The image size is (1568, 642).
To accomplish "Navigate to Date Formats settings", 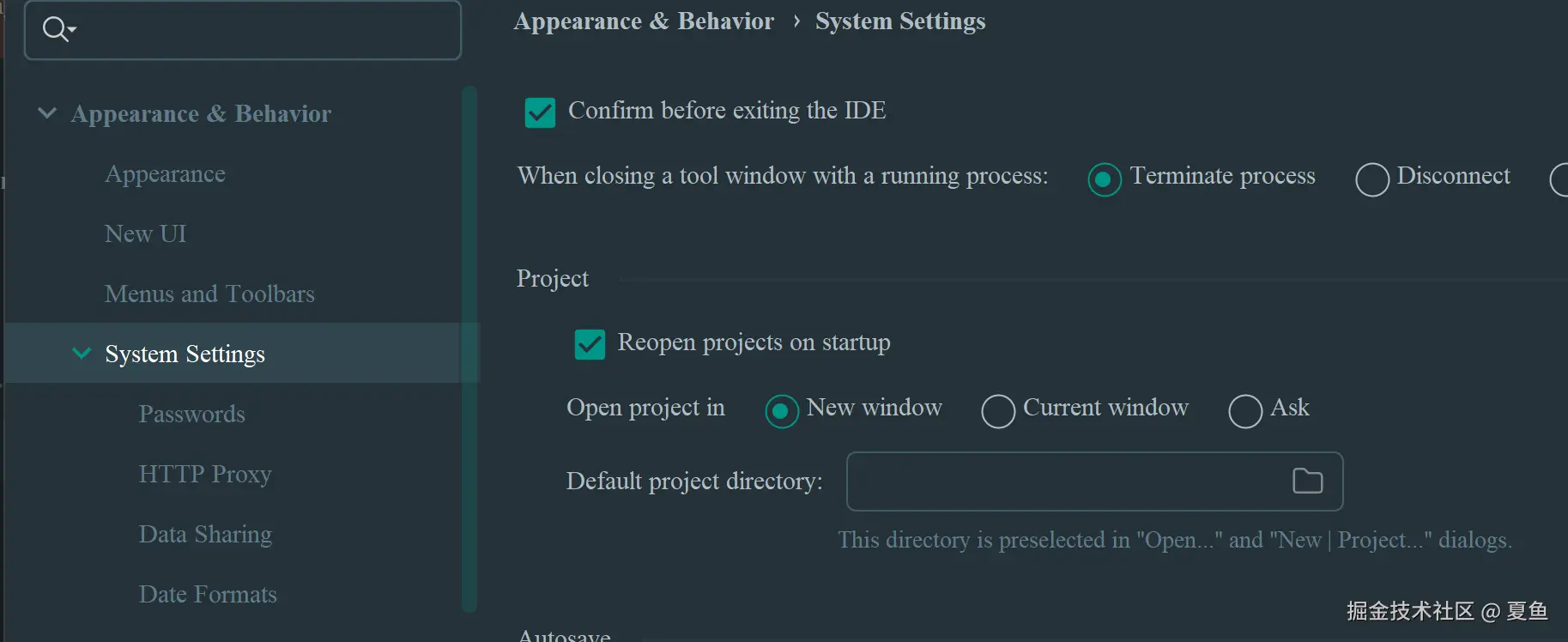I will coord(208,595).
